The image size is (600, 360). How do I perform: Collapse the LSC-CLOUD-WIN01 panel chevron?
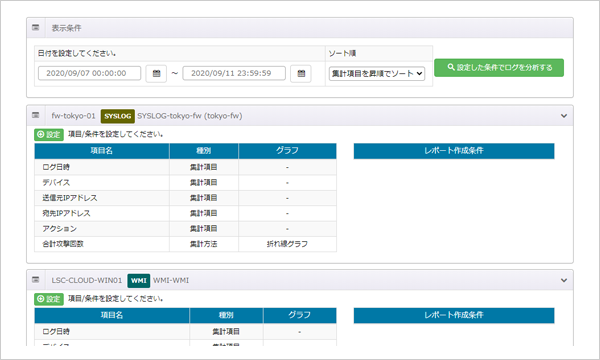(x=564, y=280)
